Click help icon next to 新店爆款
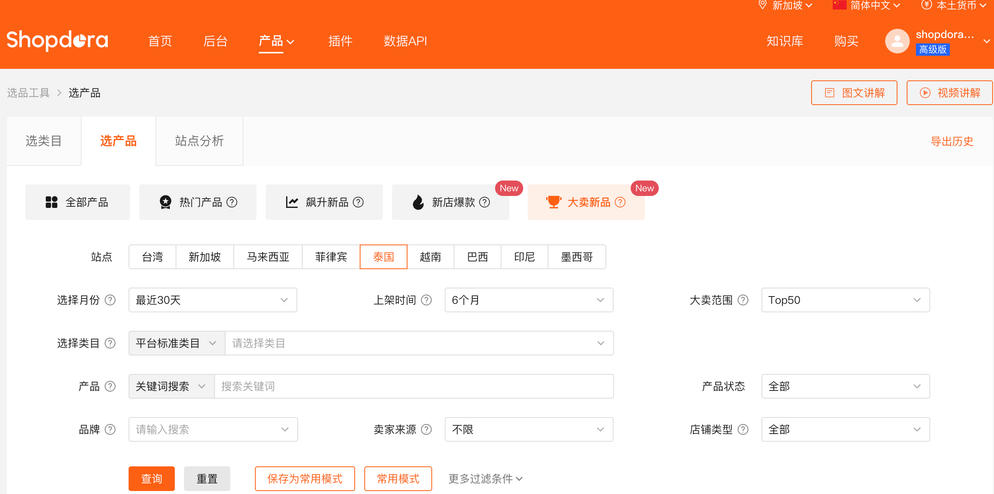Image resolution: width=994 pixels, height=494 pixels. tap(484, 202)
